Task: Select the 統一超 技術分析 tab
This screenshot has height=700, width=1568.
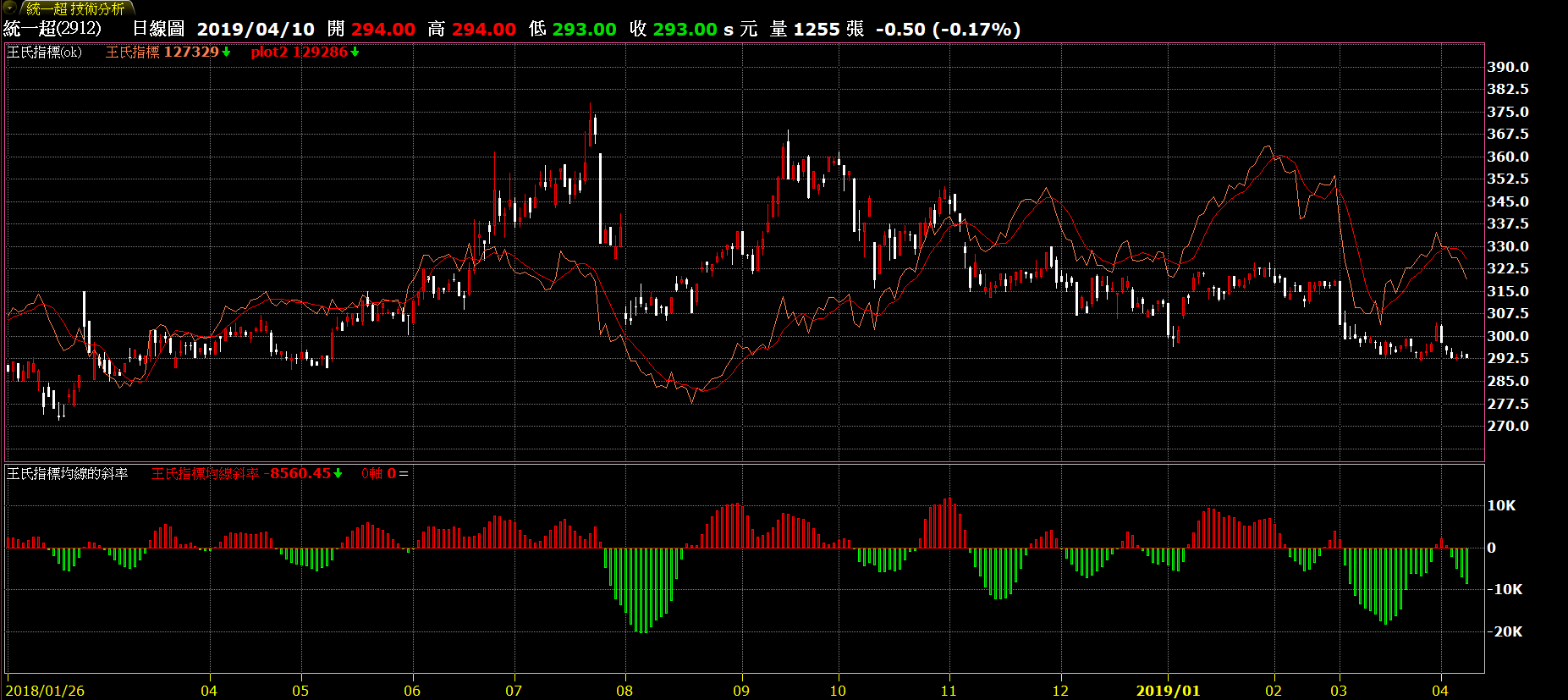Action: pos(74,8)
